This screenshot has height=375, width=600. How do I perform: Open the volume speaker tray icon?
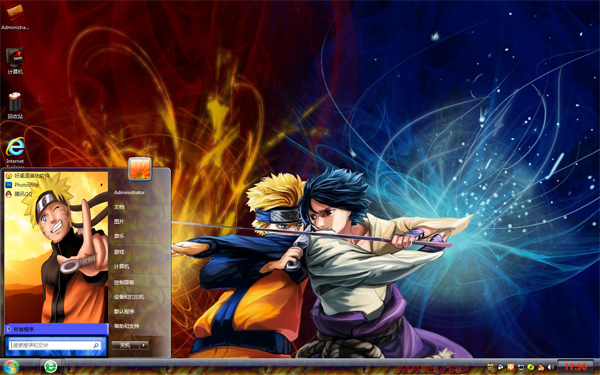[x=551, y=367]
